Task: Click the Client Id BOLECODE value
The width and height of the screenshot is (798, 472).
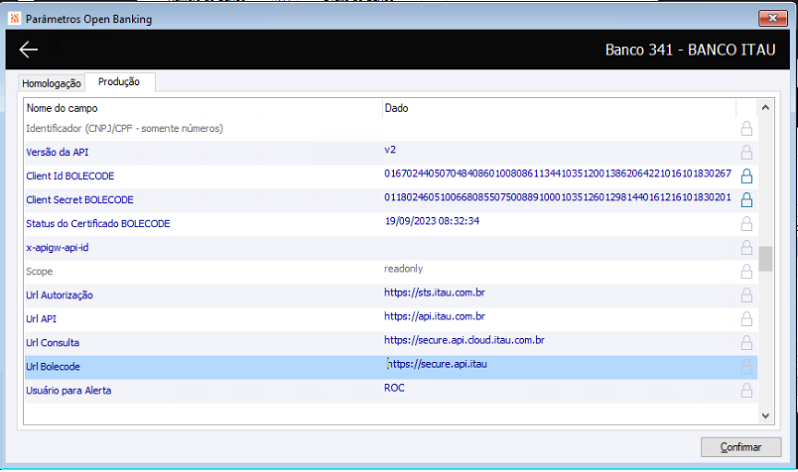Action: click(557, 174)
